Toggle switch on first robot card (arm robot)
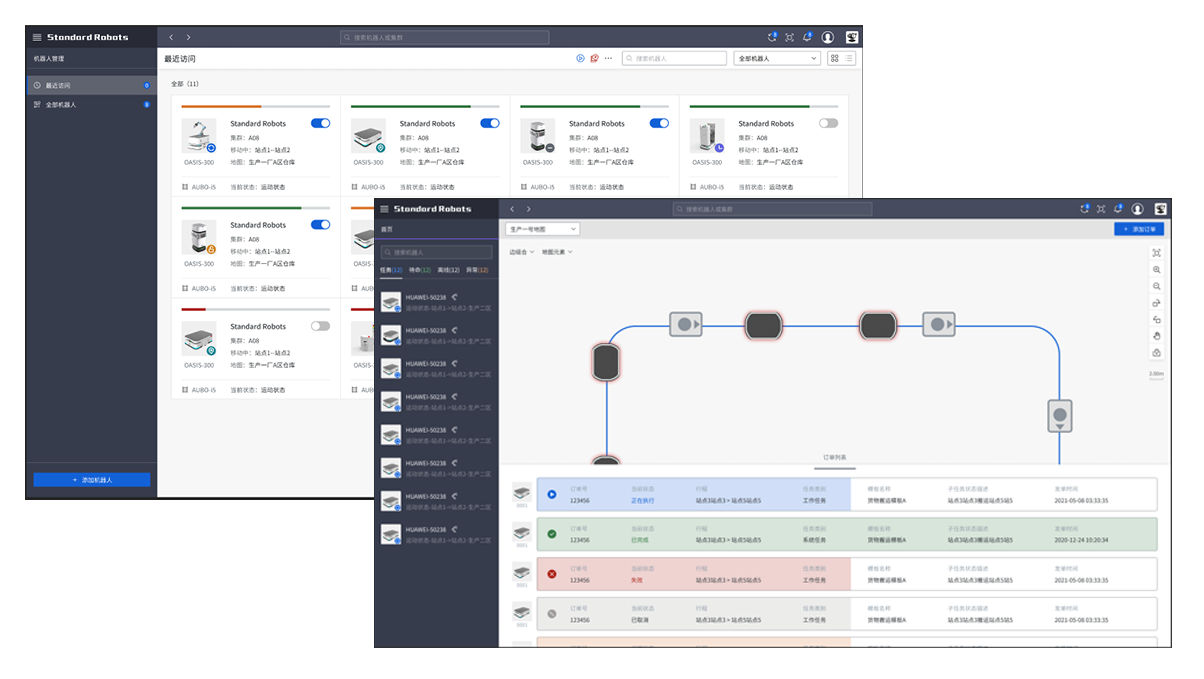Image resolution: width=1204 pixels, height=679 pixels. coord(320,123)
